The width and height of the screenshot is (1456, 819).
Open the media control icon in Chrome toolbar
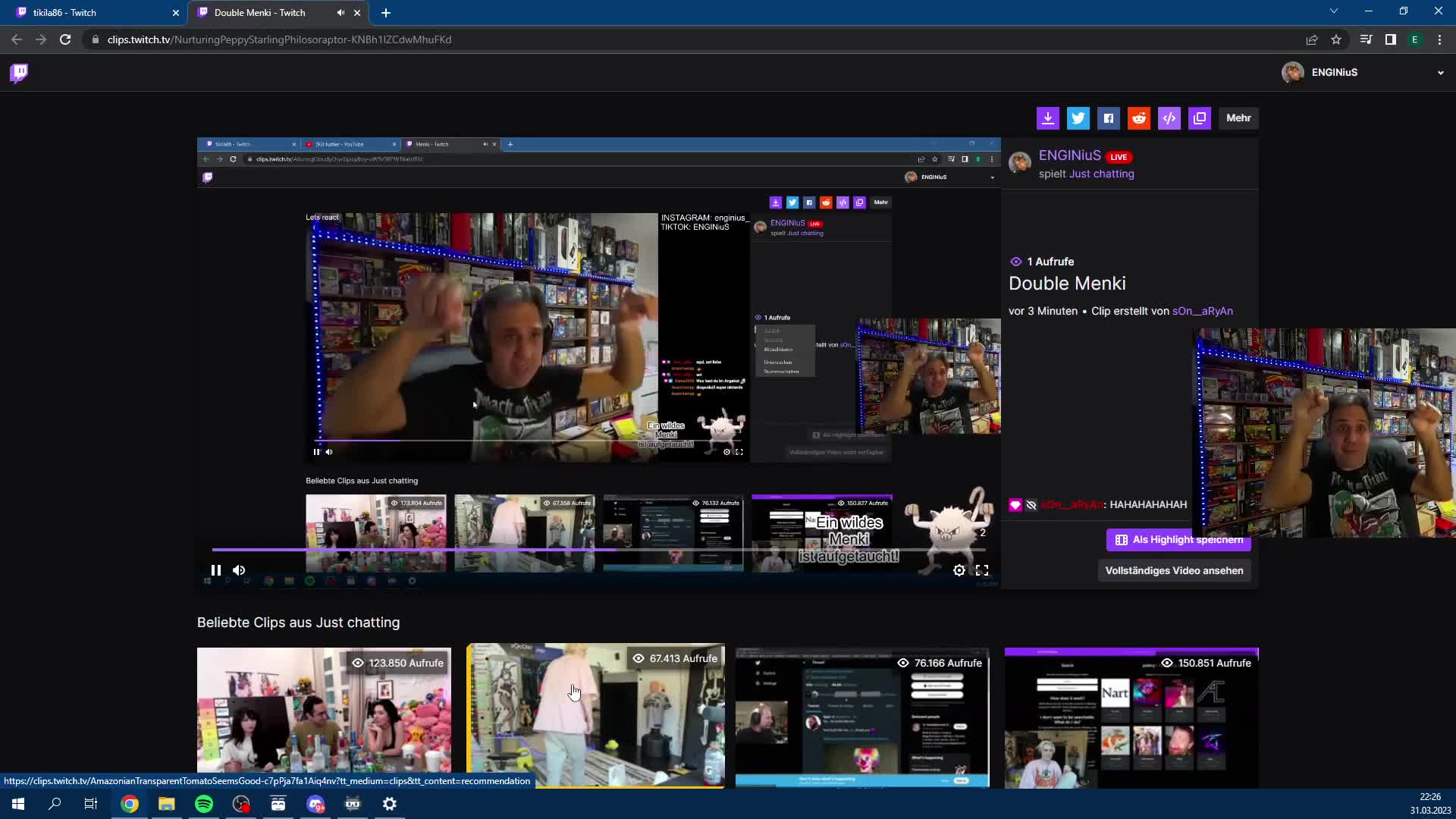pos(1367,39)
